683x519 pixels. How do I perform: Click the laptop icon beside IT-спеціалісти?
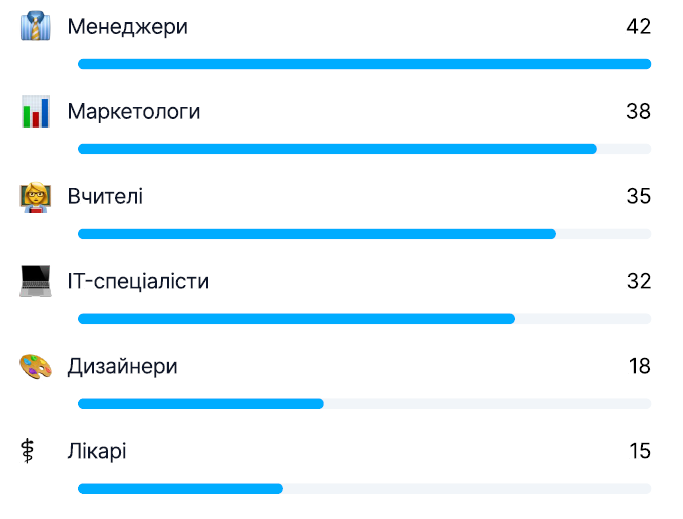coord(35,281)
